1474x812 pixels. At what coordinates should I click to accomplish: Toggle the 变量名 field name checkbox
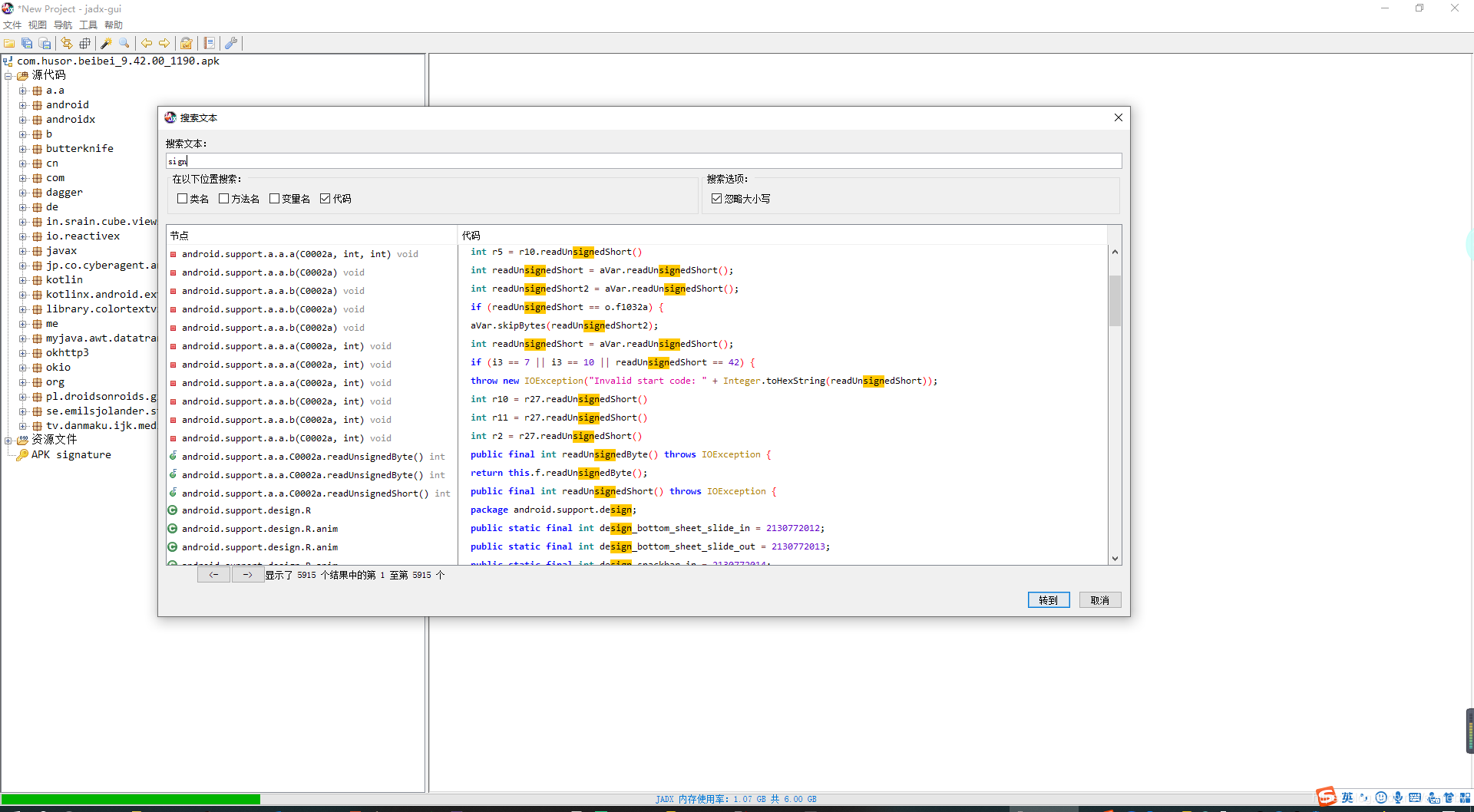[x=274, y=199]
